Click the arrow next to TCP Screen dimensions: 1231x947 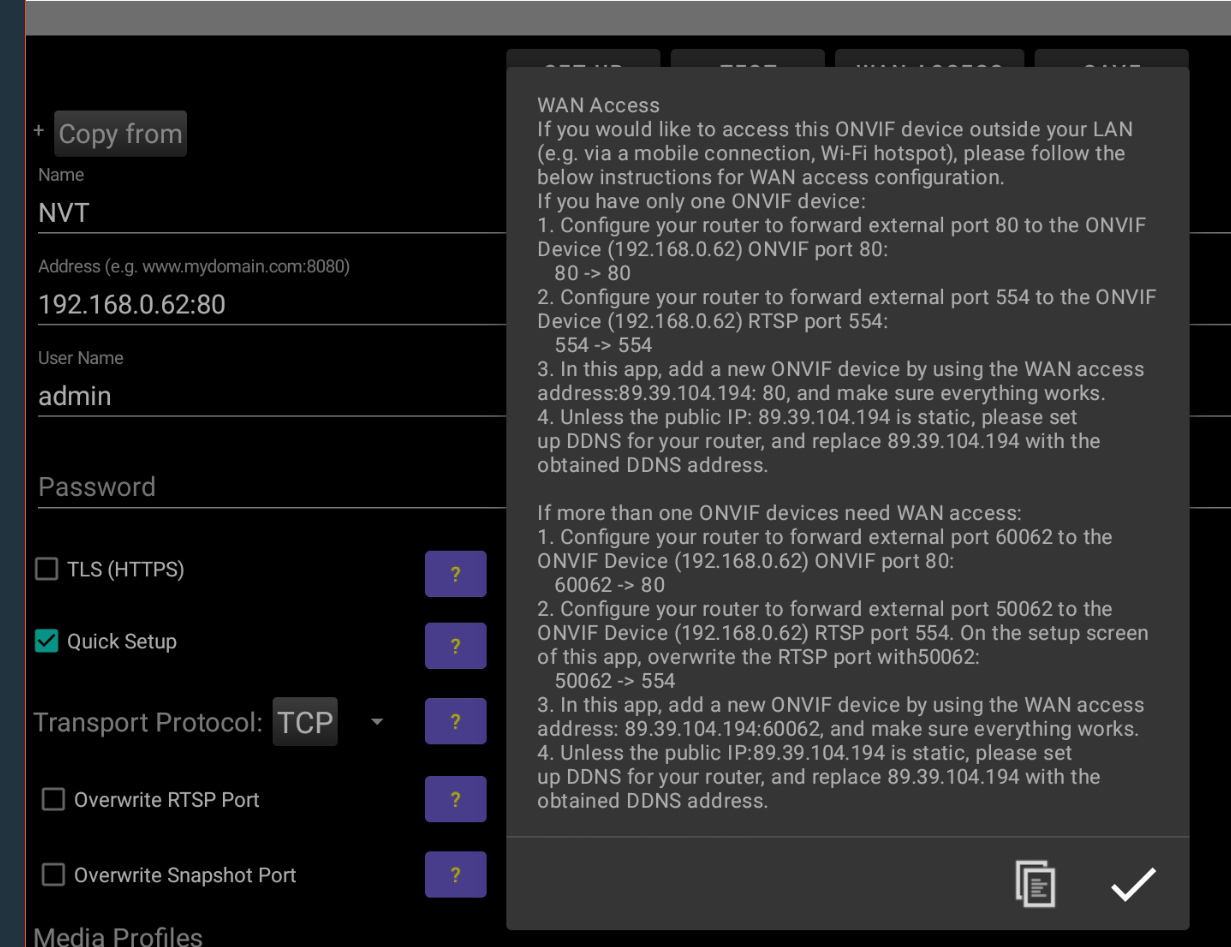pyautogui.click(x=377, y=722)
